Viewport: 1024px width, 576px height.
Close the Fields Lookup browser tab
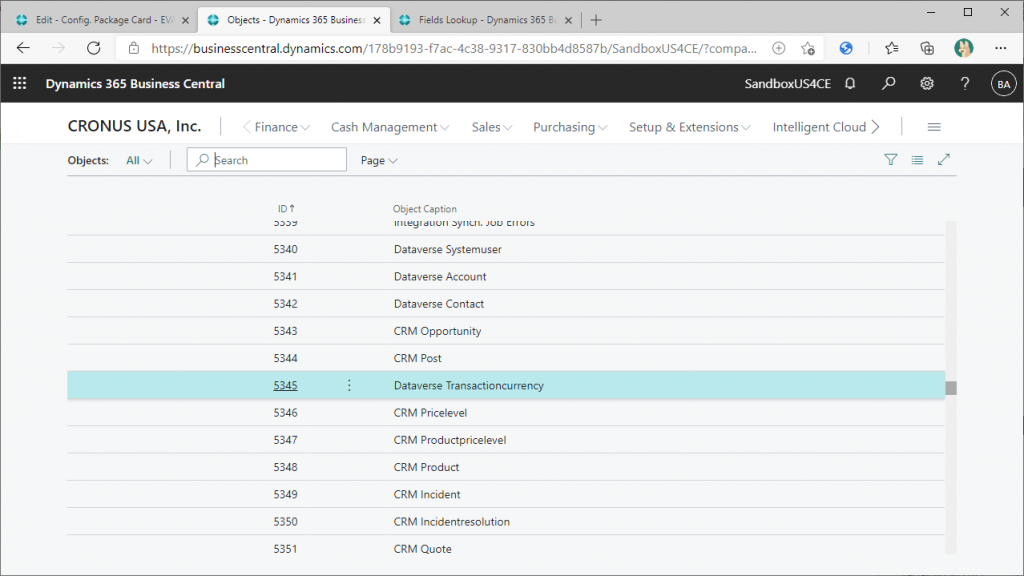coord(568,20)
